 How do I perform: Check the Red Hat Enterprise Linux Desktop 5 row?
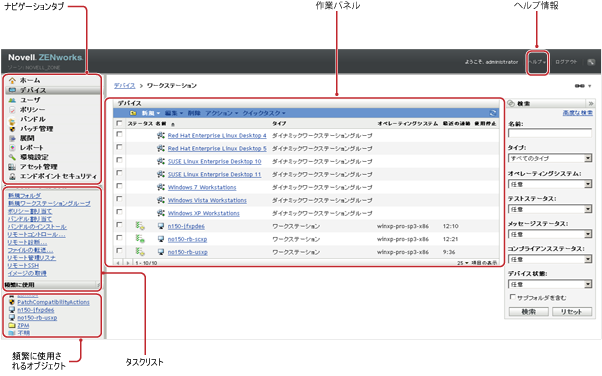pyautogui.click(x=119, y=147)
